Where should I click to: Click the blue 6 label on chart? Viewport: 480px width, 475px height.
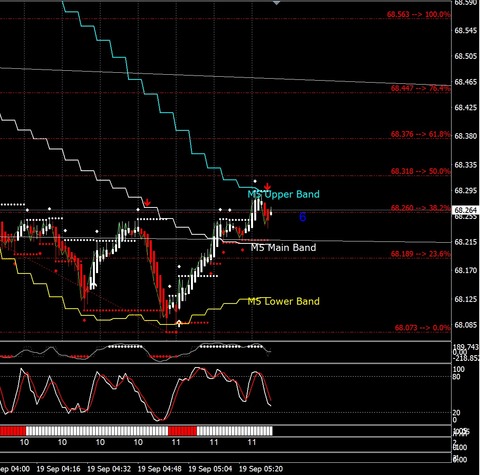(302, 217)
